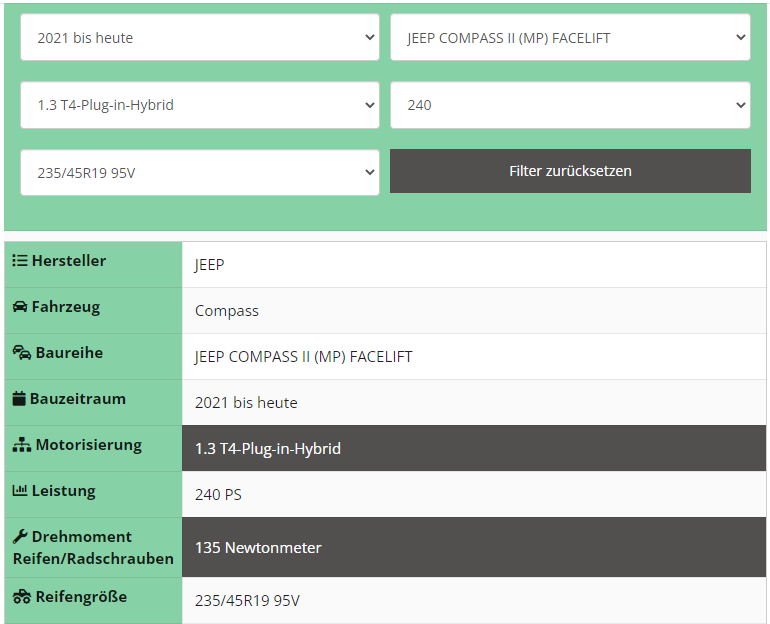The width and height of the screenshot is (770, 624).
Task: Click the 240 PS value in Leistung row
Action: coord(218,495)
